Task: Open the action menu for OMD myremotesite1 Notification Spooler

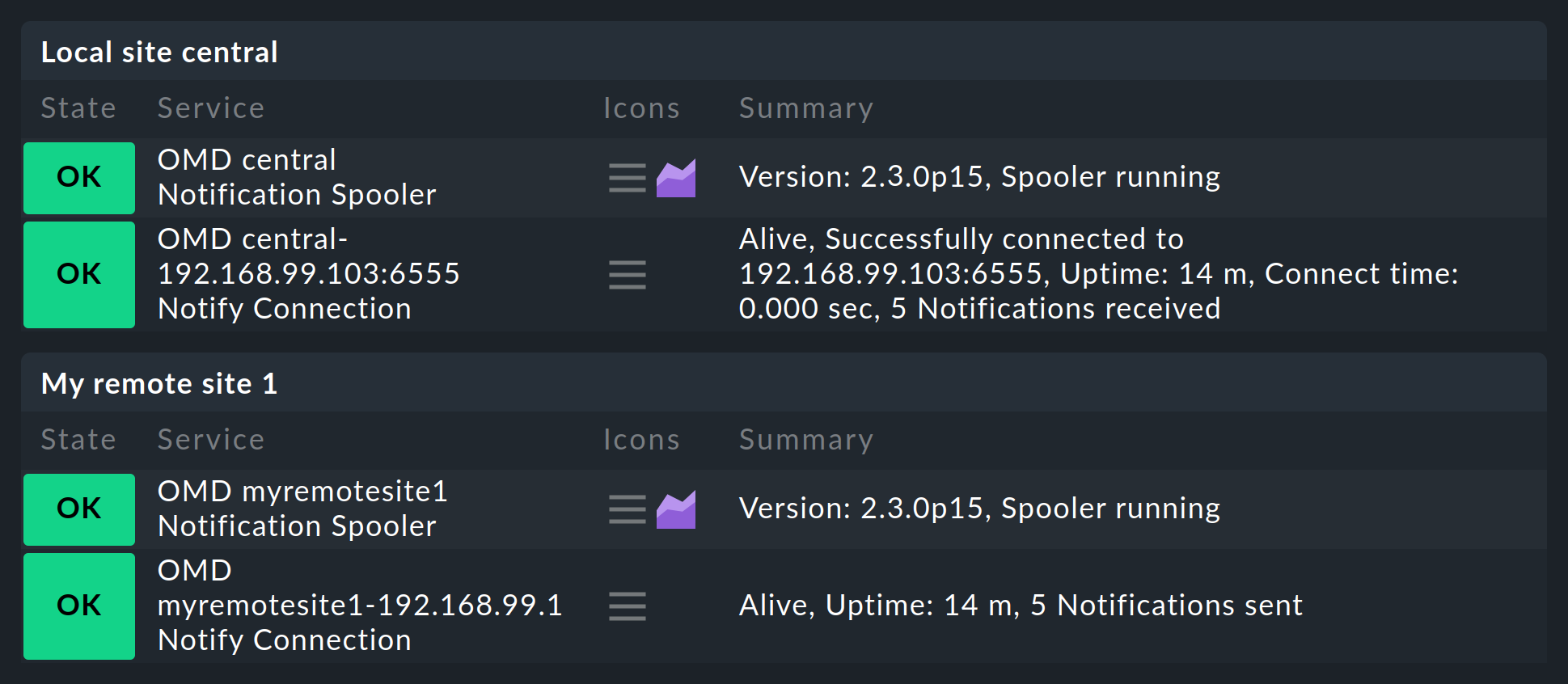Action: coord(626,509)
